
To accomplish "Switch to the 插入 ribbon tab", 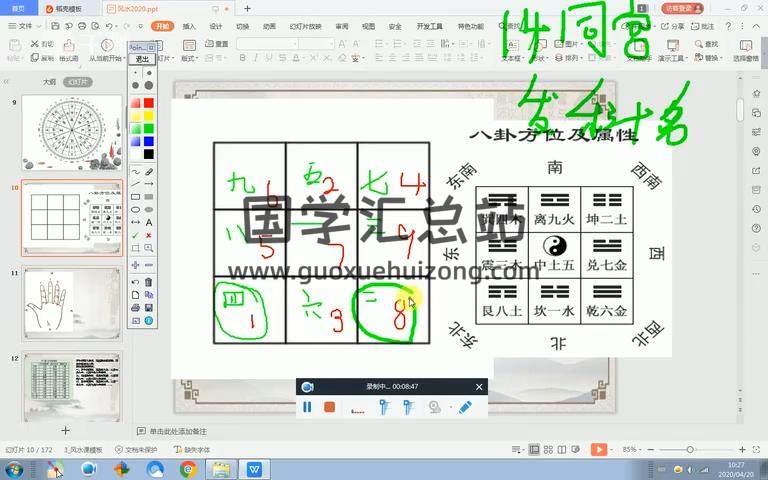I will [189, 27].
